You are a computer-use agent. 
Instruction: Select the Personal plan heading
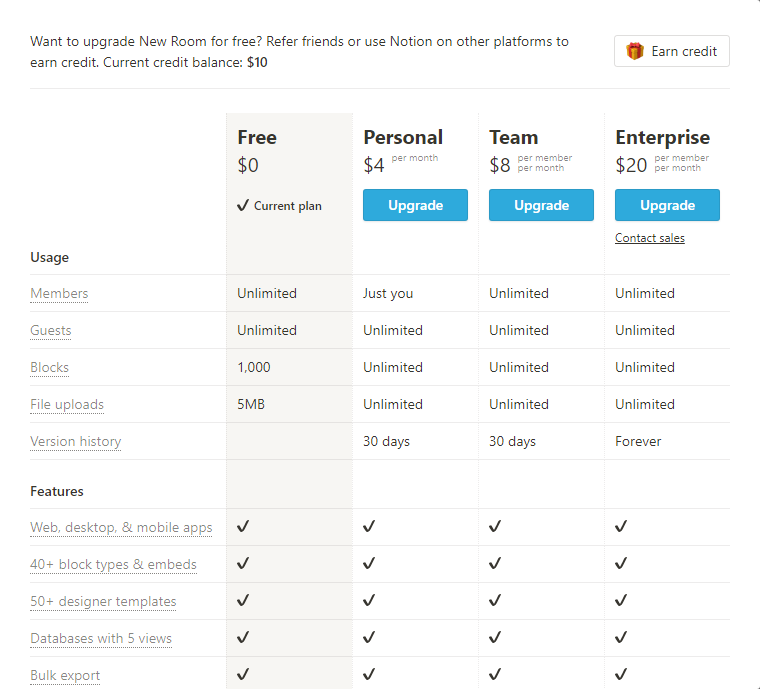[403, 138]
